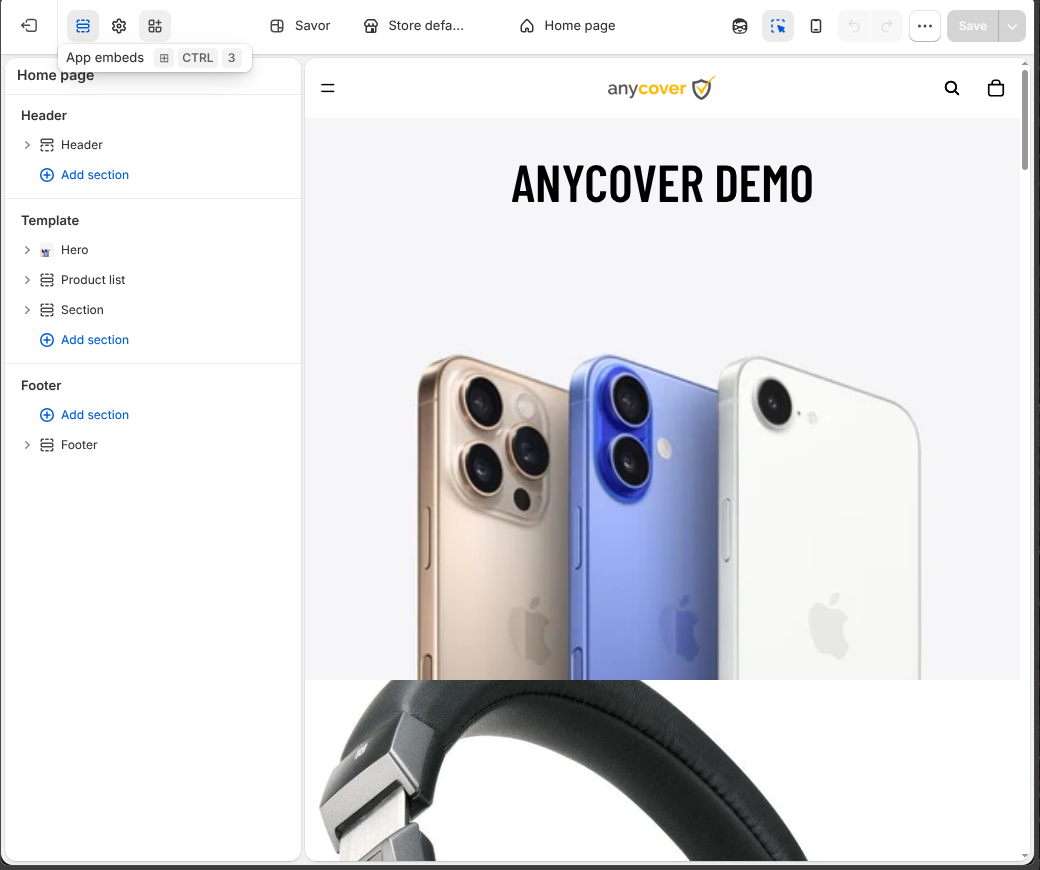The height and width of the screenshot is (870, 1040).
Task: Select the Section row under Template
Action: 153,310
